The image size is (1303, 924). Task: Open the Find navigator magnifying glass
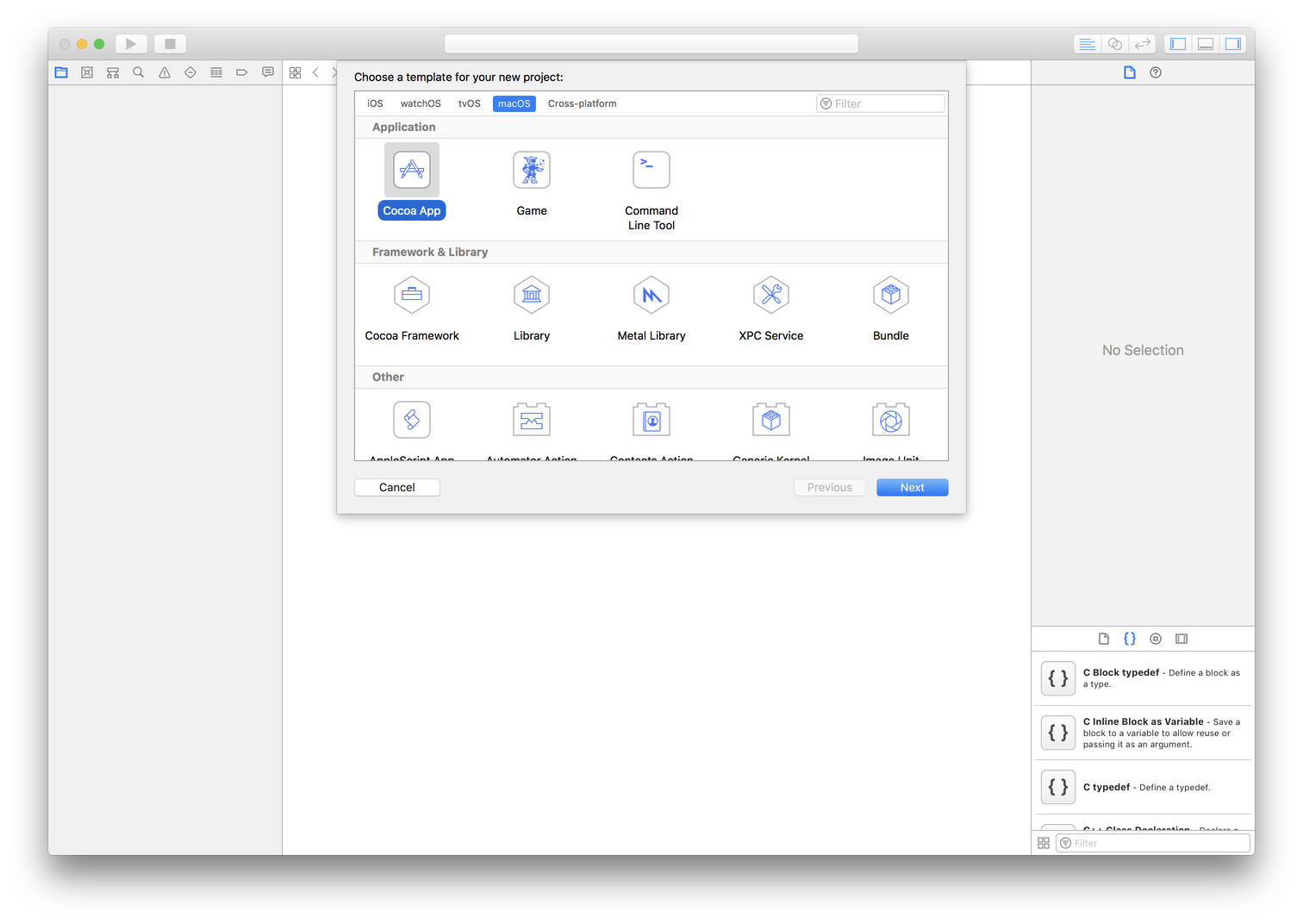coord(138,72)
